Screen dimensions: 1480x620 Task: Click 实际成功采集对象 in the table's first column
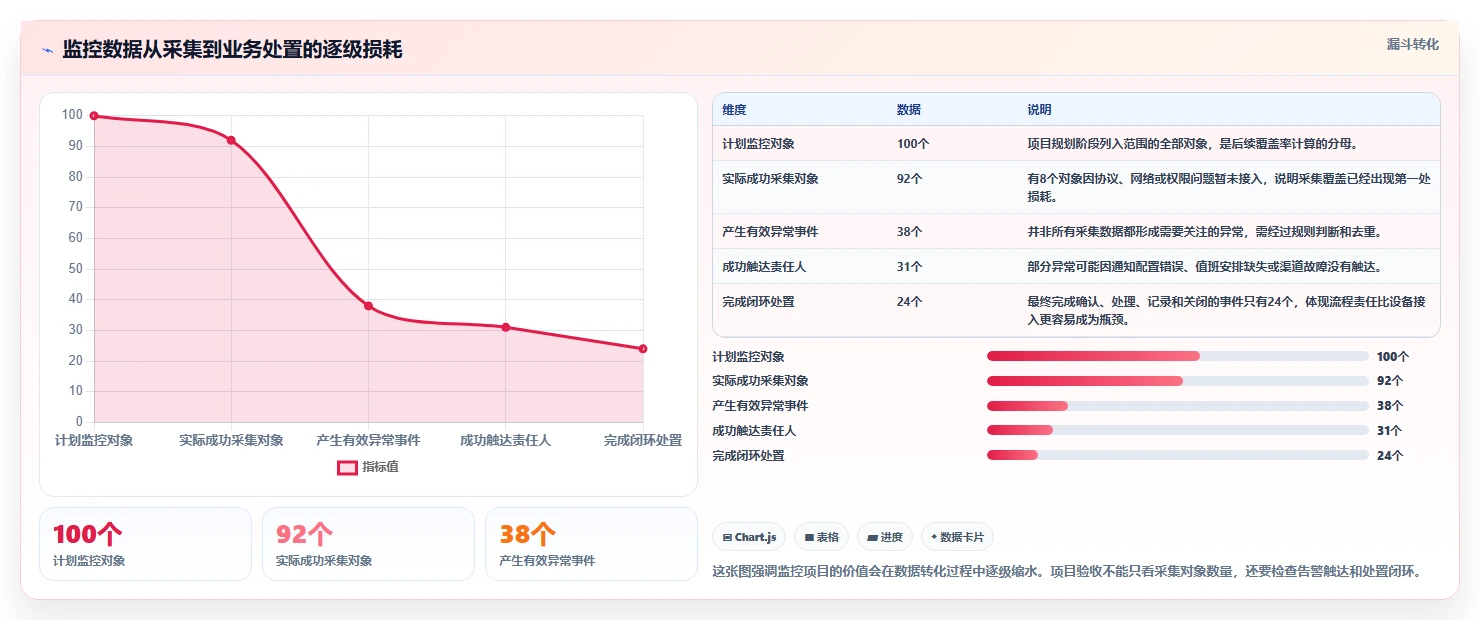tap(770, 179)
